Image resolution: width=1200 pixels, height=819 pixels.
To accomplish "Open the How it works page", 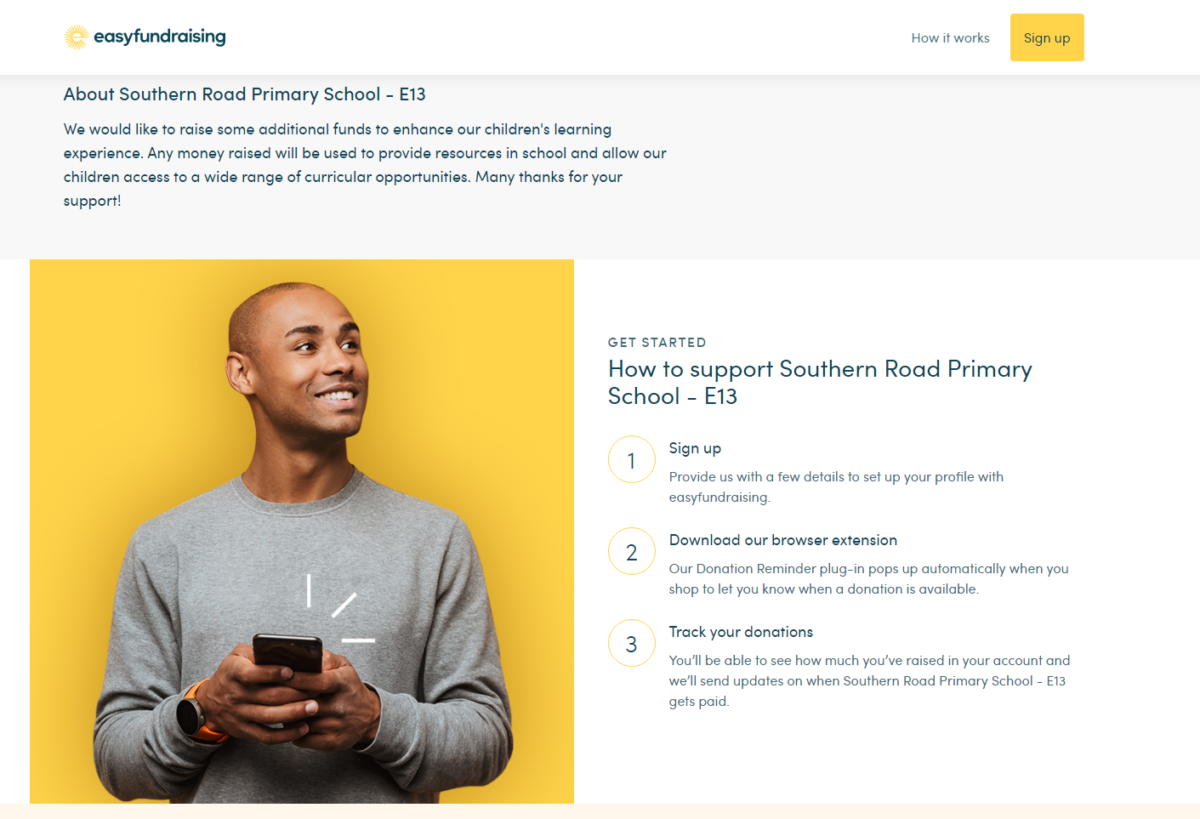I will [950, 38].
